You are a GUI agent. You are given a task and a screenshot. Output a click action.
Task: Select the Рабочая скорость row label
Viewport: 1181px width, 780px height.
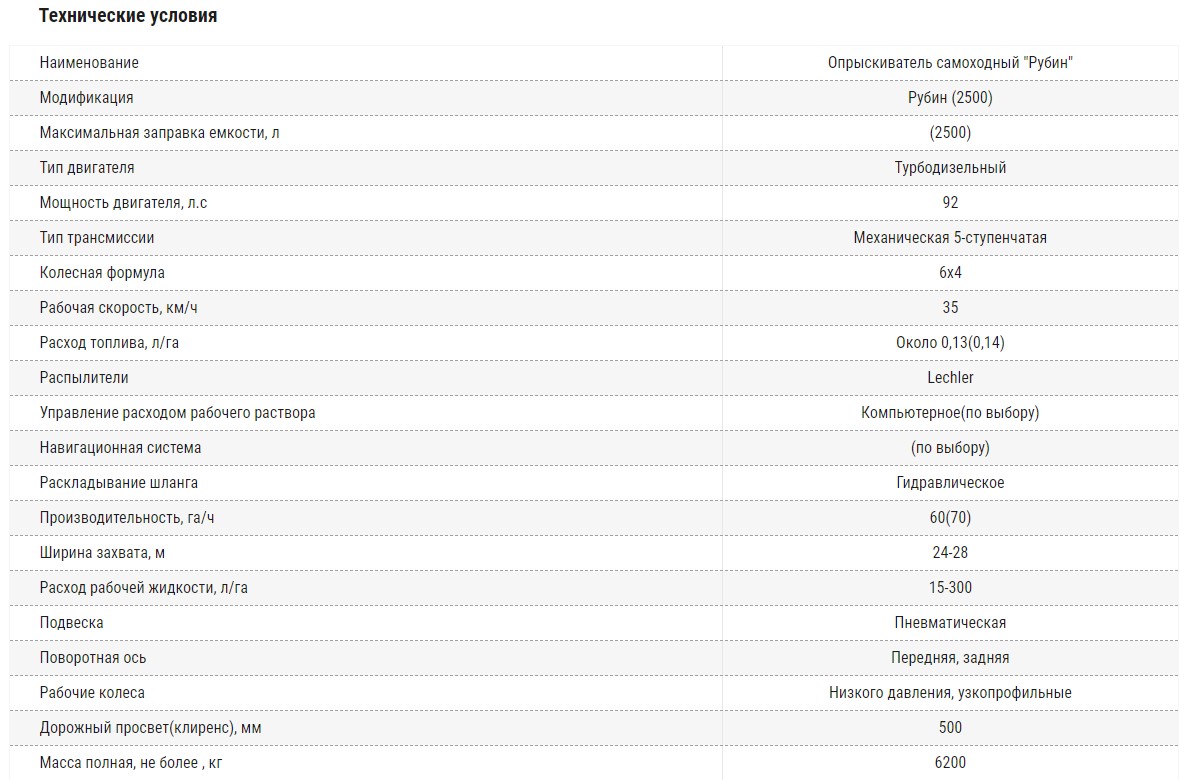118,307
